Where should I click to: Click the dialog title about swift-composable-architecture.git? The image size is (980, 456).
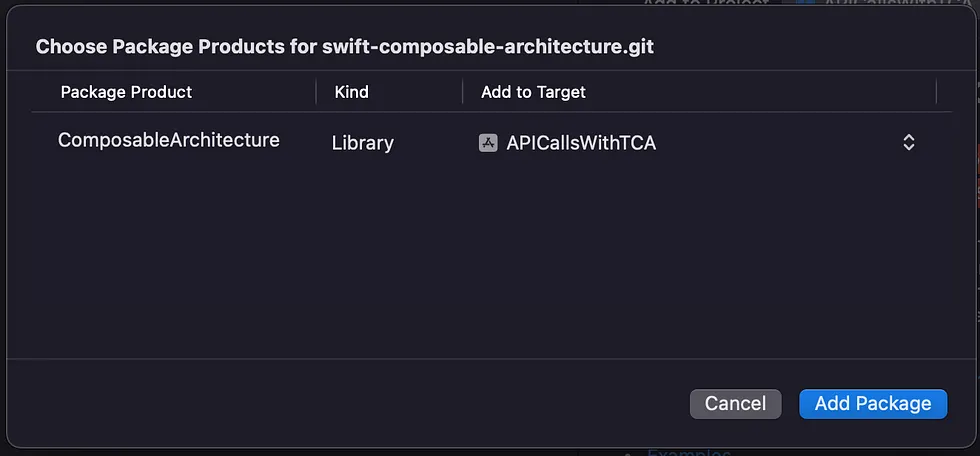[x=344, y=47]
